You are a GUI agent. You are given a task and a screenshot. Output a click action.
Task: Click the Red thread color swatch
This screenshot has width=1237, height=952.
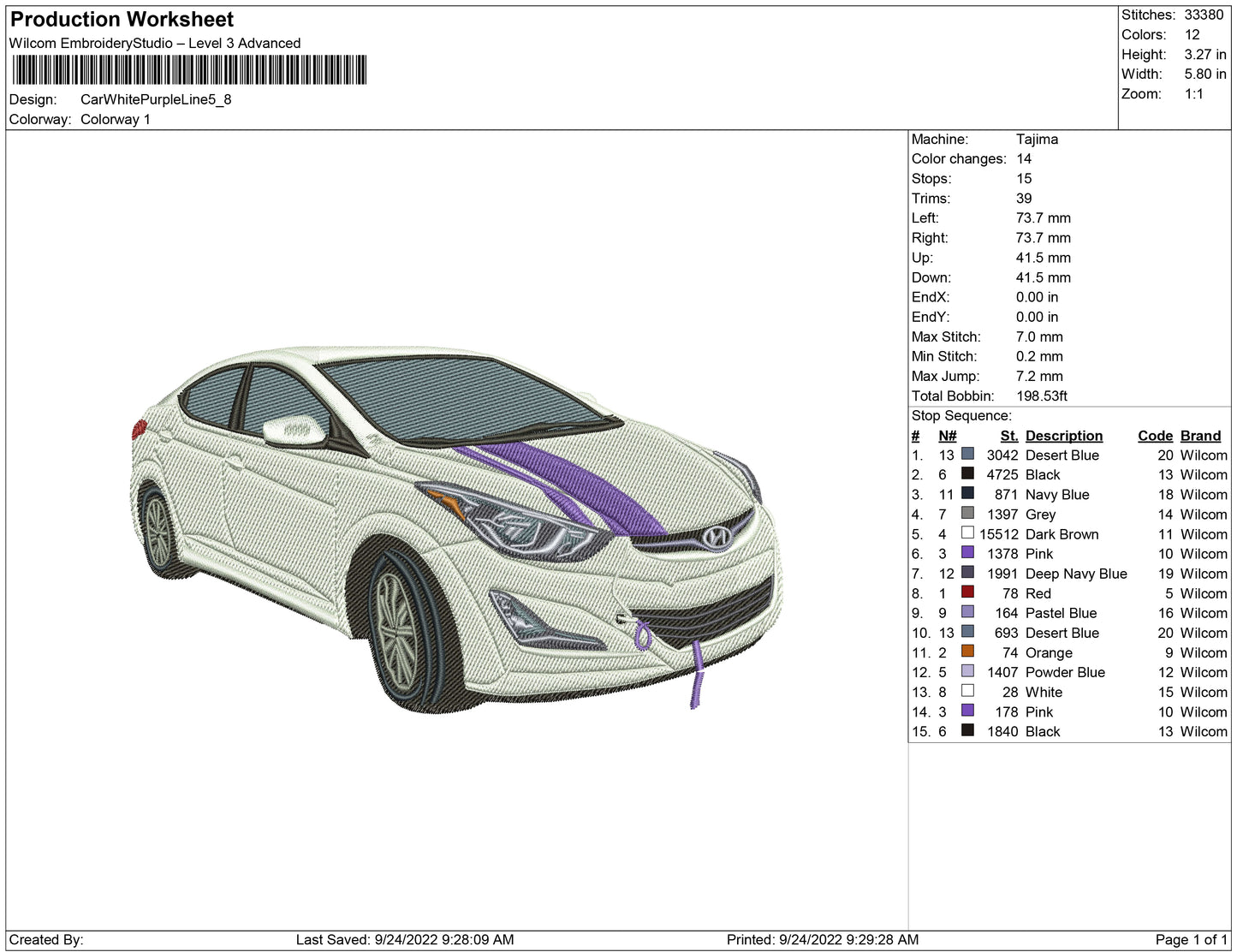point(967,592)
